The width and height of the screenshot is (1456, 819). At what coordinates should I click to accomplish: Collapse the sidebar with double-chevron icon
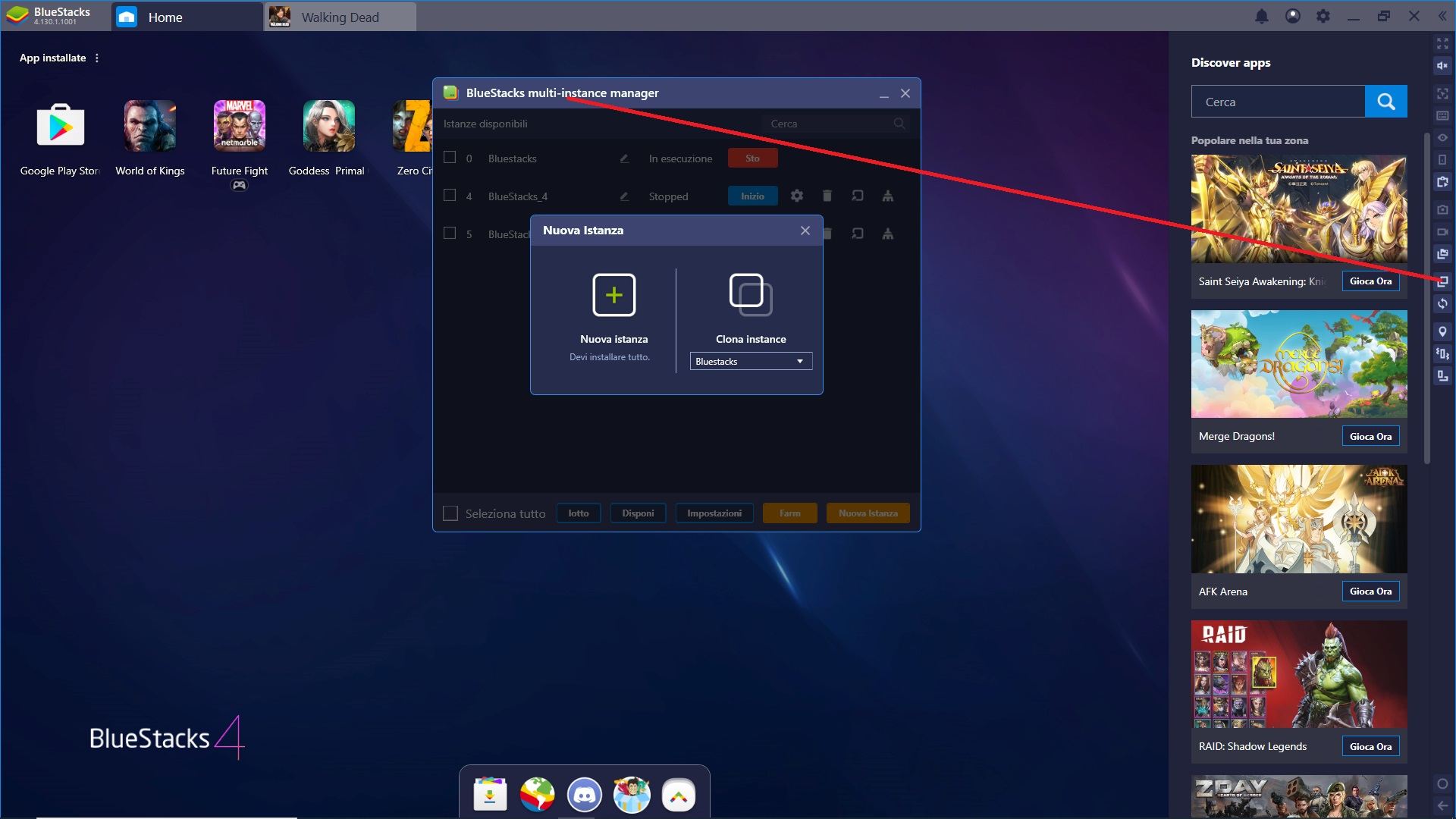click(1442, 16)
